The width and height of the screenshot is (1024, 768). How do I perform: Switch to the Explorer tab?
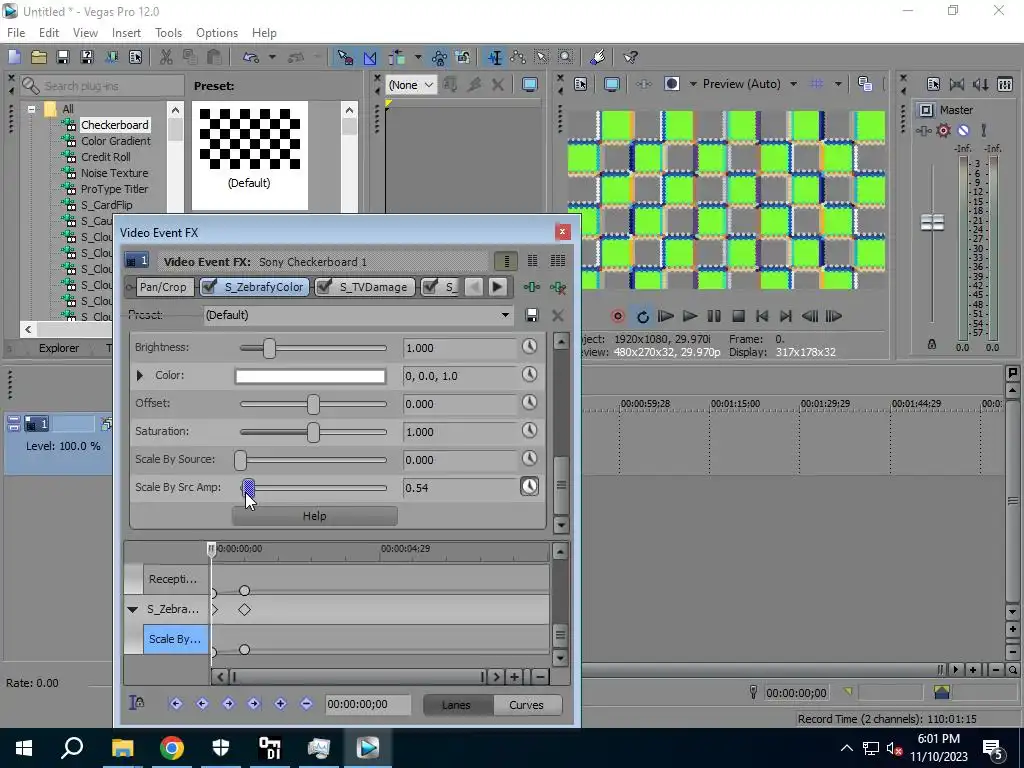pyautogui.click(x=59, y=348)
